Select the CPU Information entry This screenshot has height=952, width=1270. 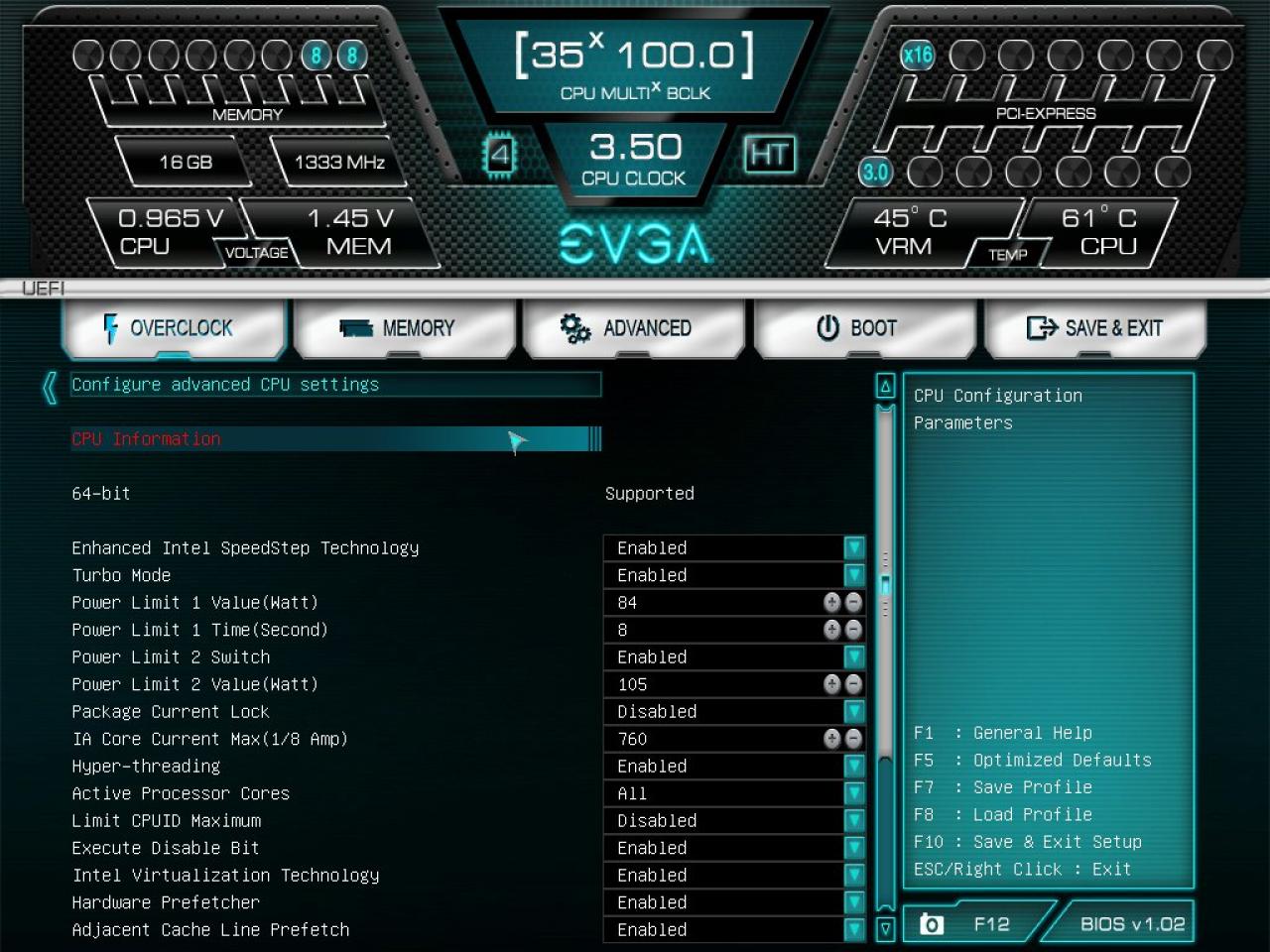pyautogui.click(x=335, y=439)
